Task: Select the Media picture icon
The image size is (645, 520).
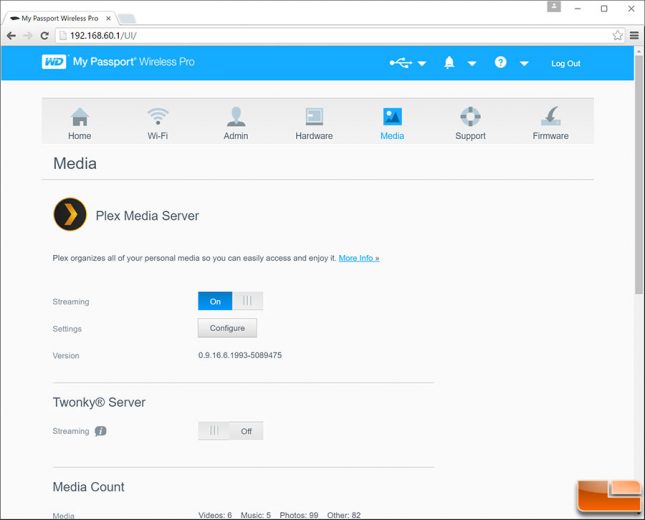Action: click(392, 116)
